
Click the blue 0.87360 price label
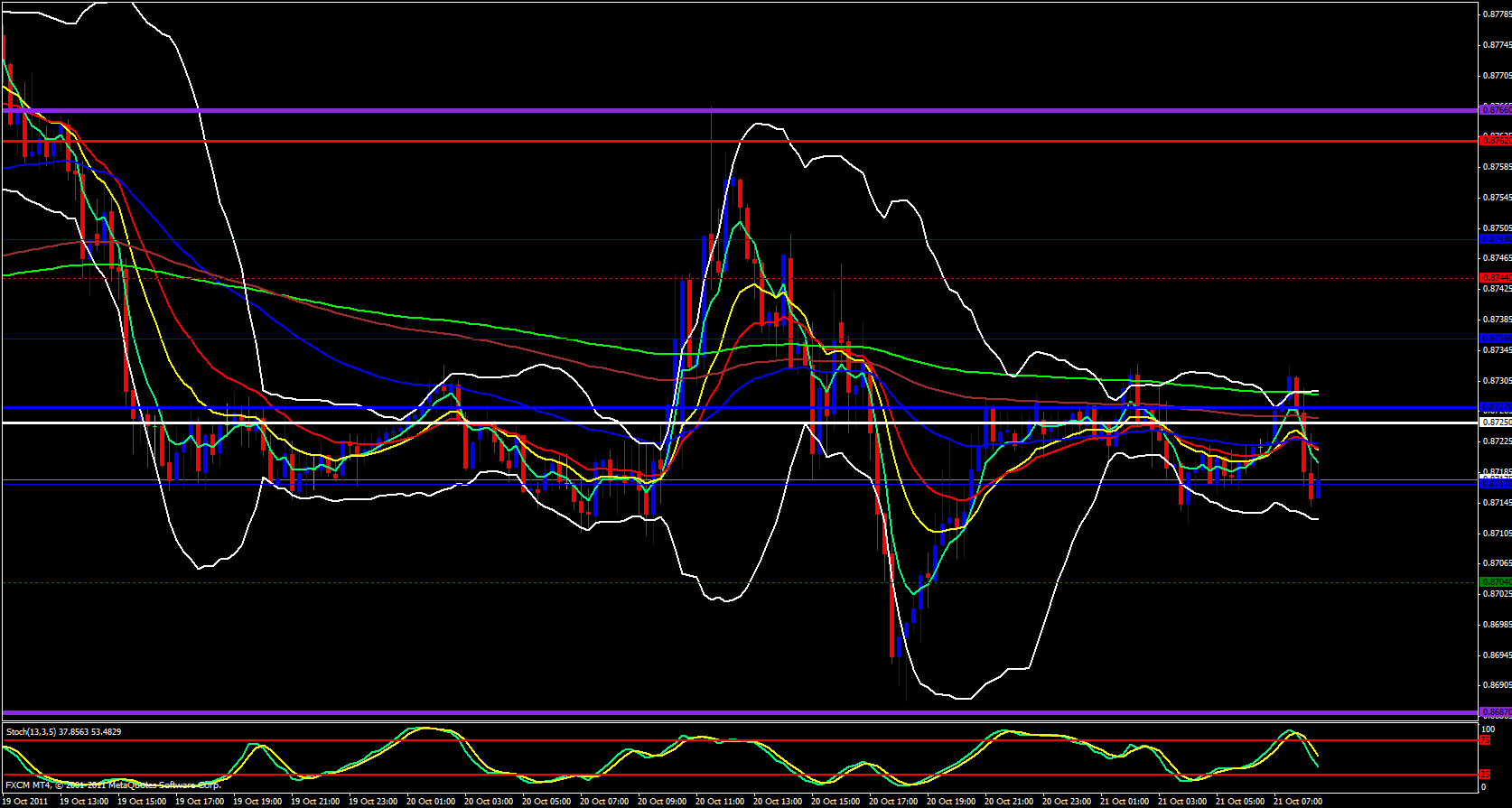click(1495, 338)
